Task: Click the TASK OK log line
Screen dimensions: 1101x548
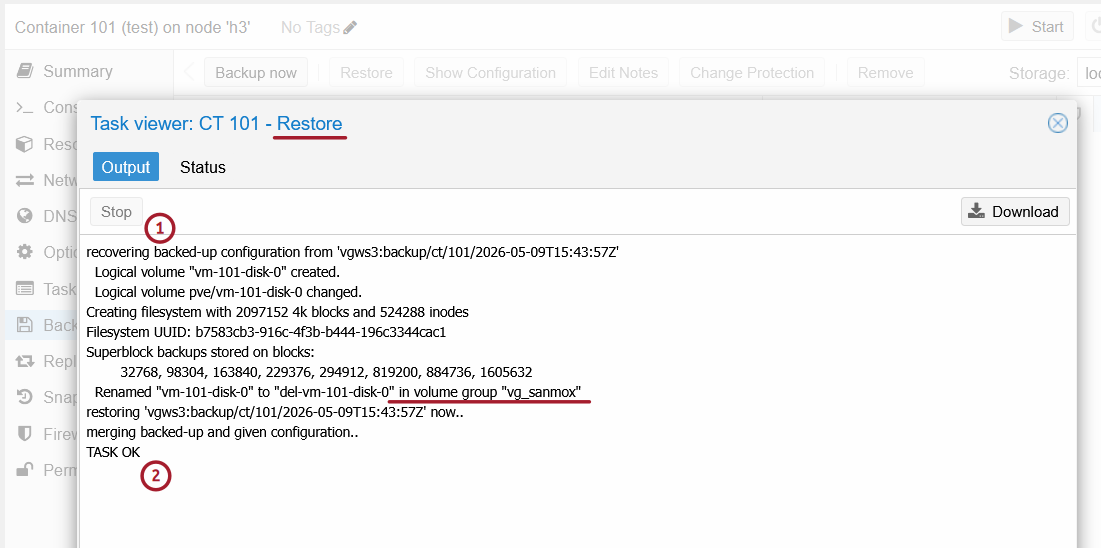Action: [113, 452]
